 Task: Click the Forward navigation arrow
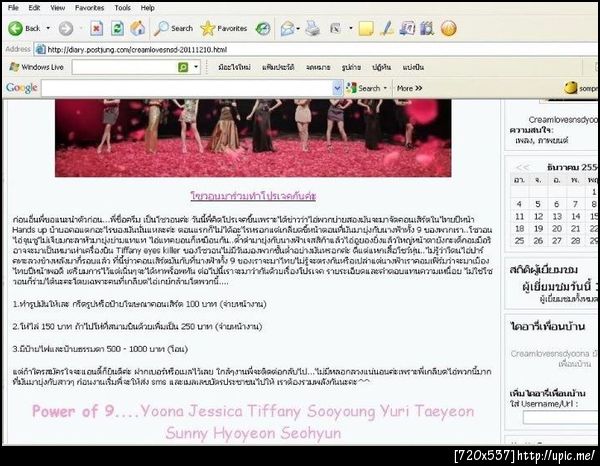66,28
